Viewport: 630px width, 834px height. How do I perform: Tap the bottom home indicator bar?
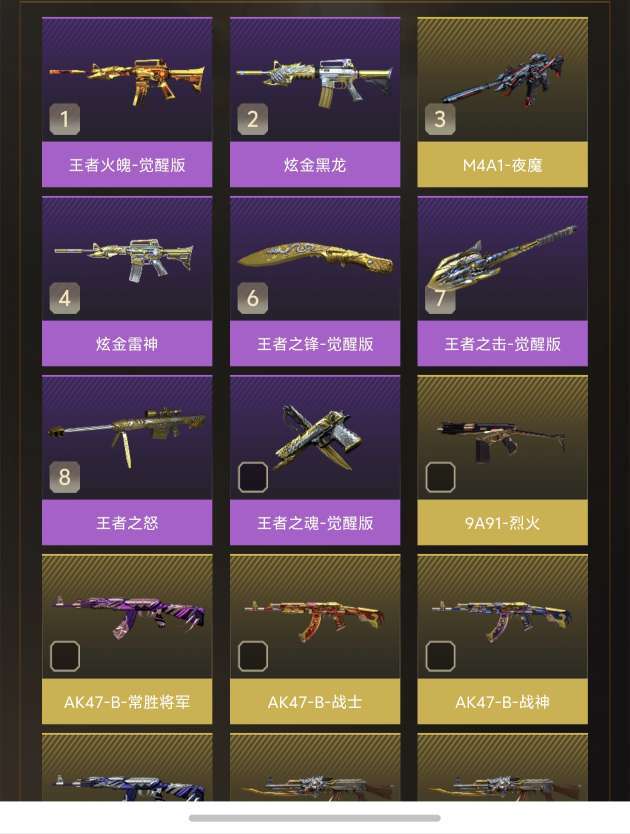click(314, 818)
